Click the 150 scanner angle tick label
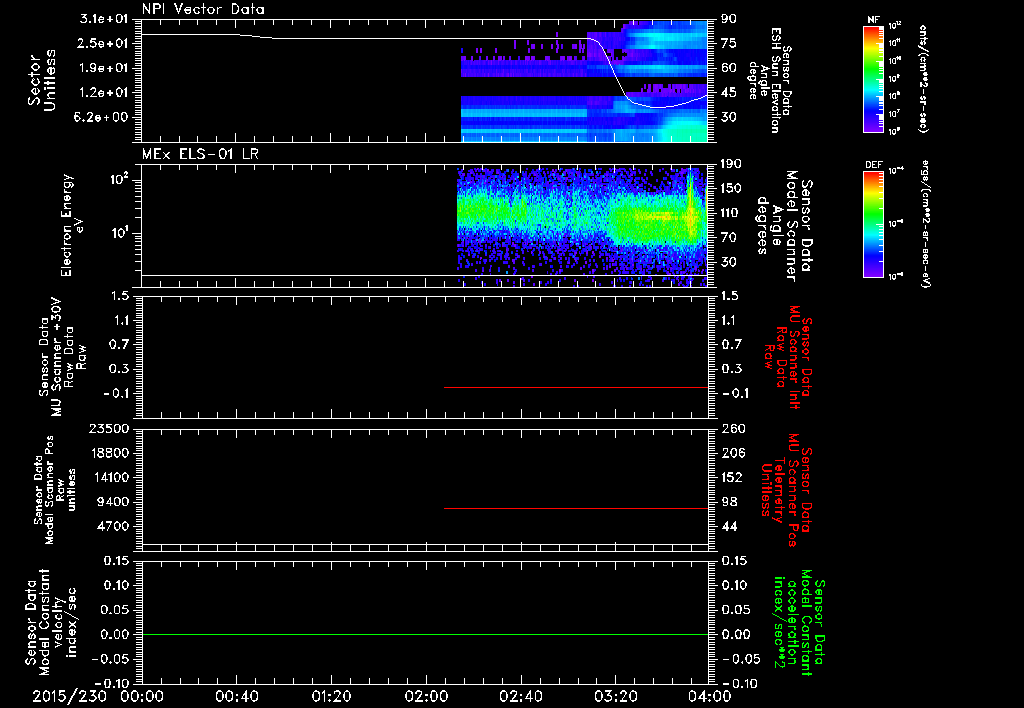 [731, 188]
